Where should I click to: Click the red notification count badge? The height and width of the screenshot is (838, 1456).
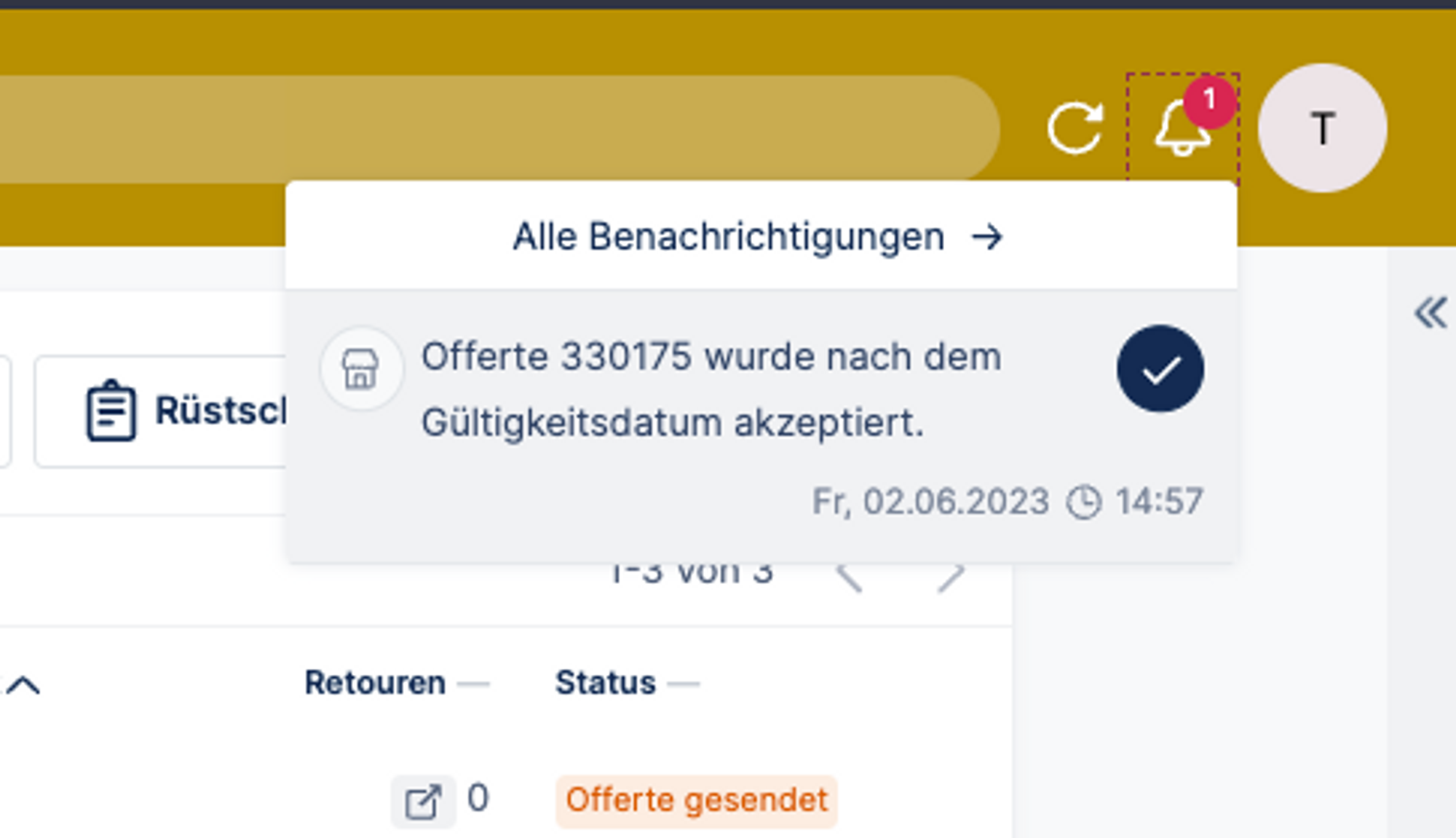(1209, 100)
